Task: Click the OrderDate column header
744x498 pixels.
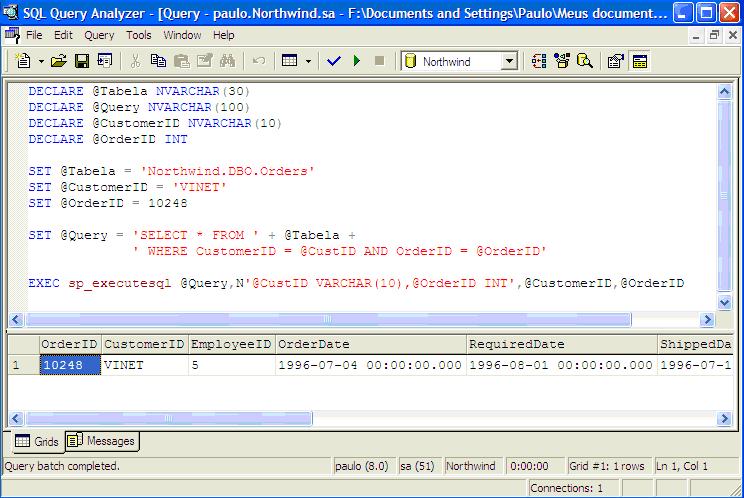Action: coord(370,344)
